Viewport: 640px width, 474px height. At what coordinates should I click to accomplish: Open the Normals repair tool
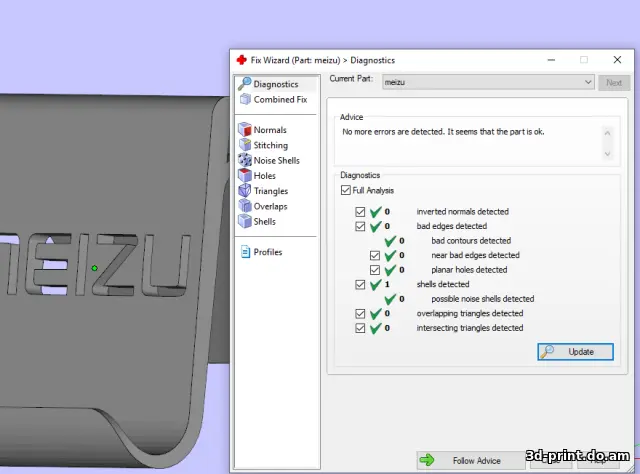coord(245,130)
